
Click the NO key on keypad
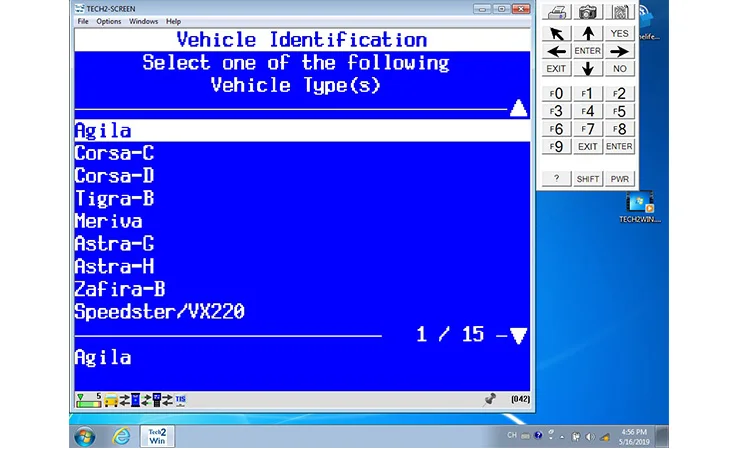tap(619, 69)
